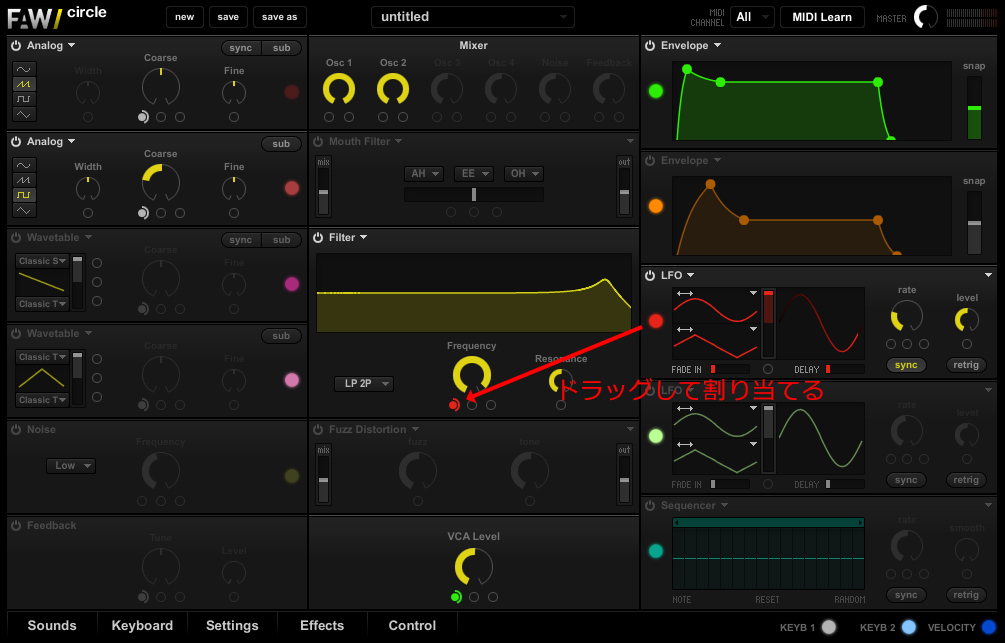
Task: Open the EE vowel dropdown
Action: (x=474, y=174)
